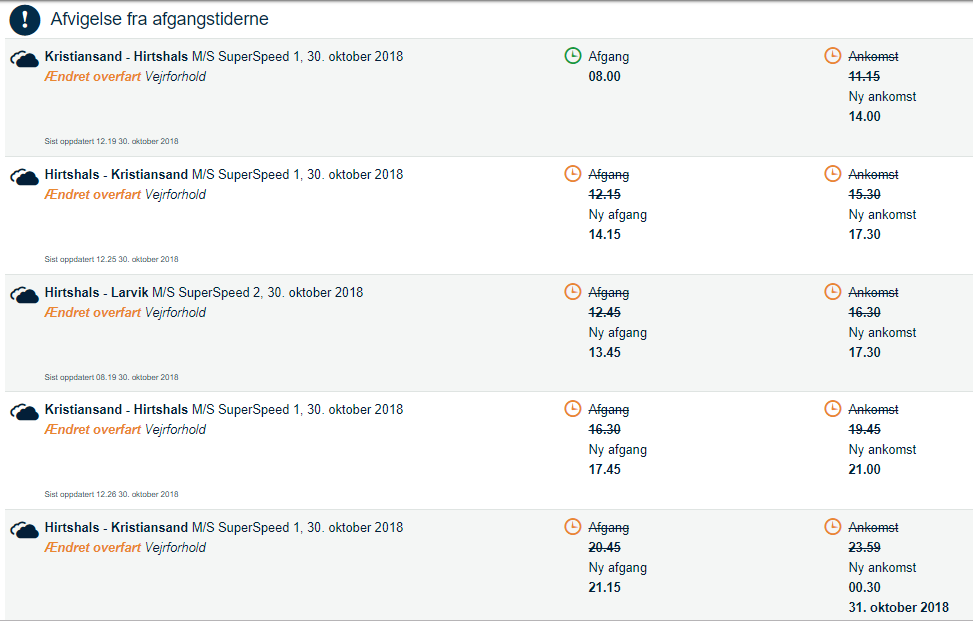Click orange clock icon beside Ny afgang 17.45
Image resolution: width=973 pixels, height=621 pixels.
pos(573,409)
